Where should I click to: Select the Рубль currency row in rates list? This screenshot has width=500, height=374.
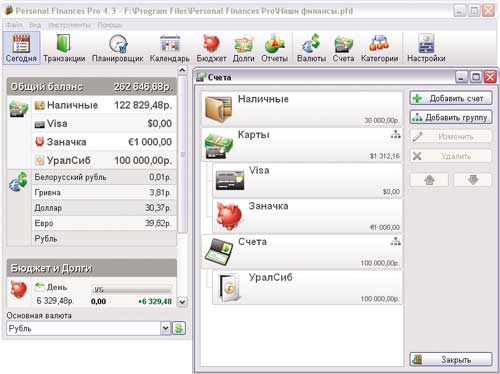(x=104, y=238)
